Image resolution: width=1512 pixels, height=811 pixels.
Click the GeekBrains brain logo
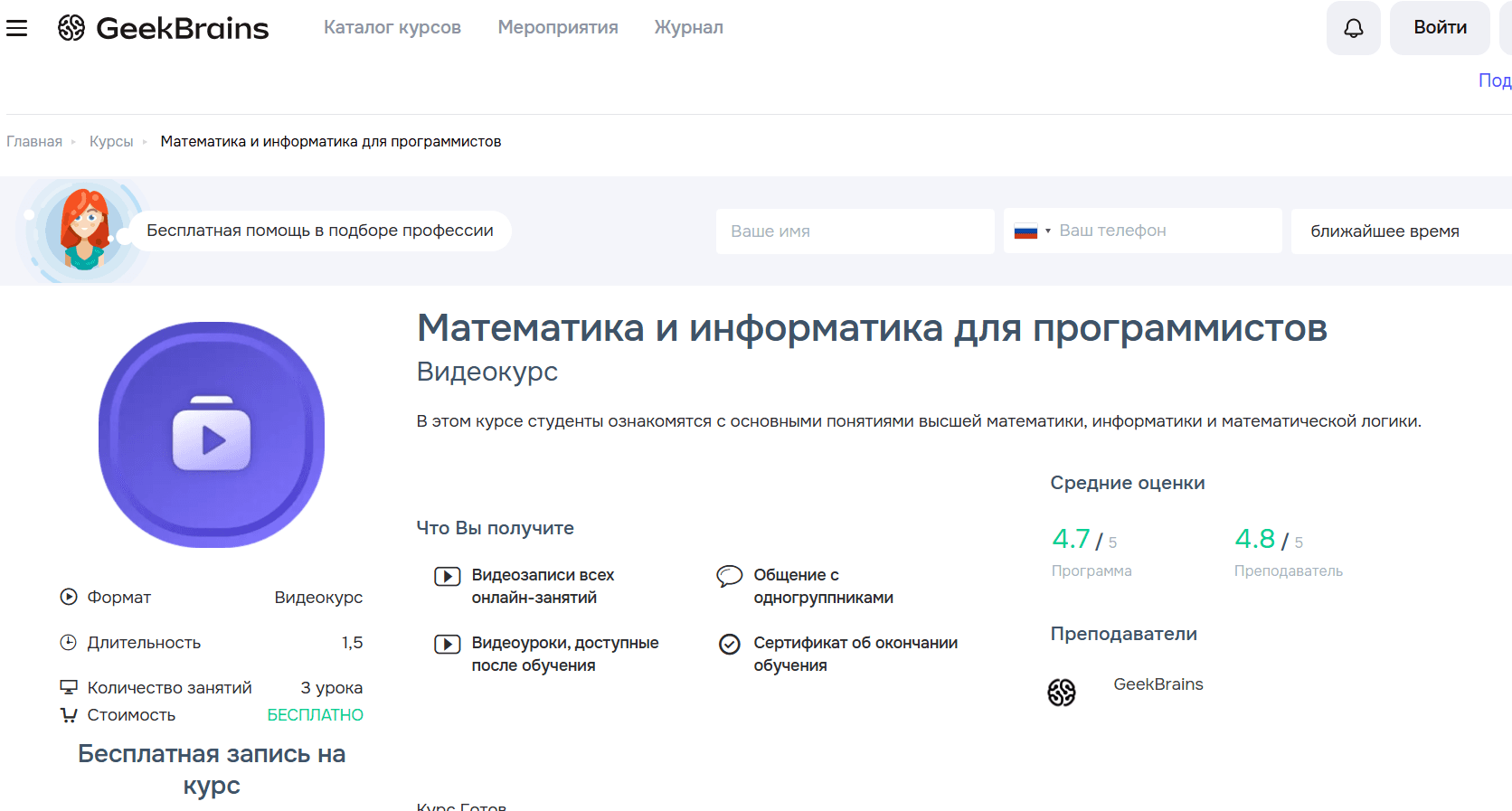(x=71, y=28)
